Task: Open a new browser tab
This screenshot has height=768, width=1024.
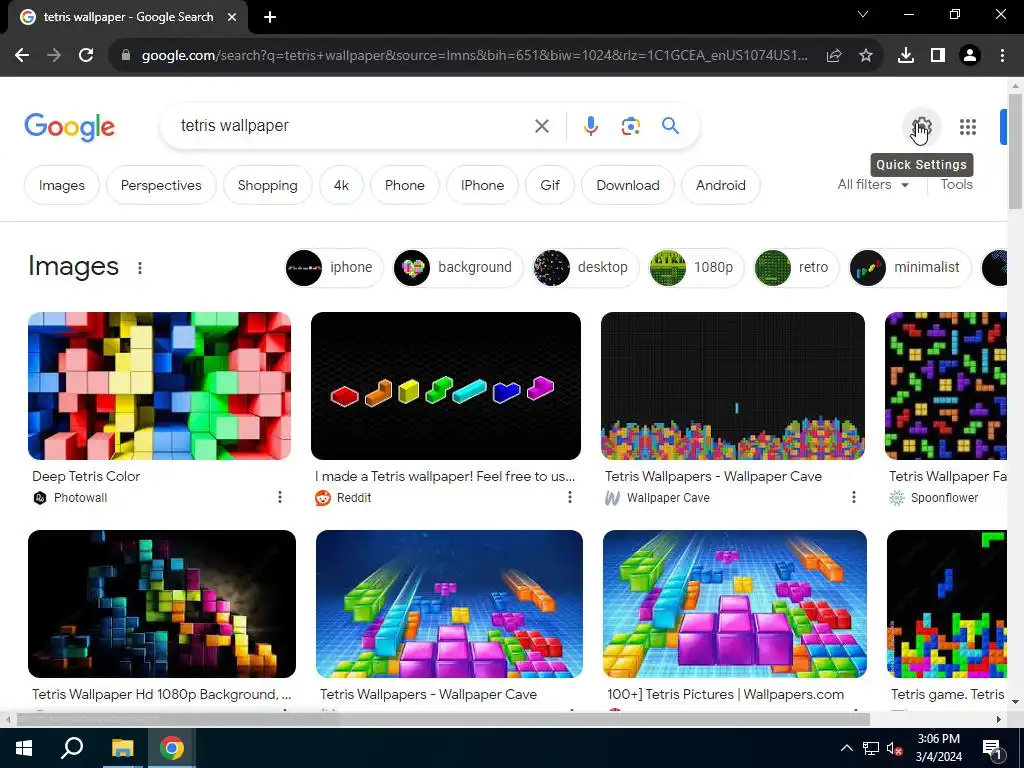Action: [x=270, y=17]
